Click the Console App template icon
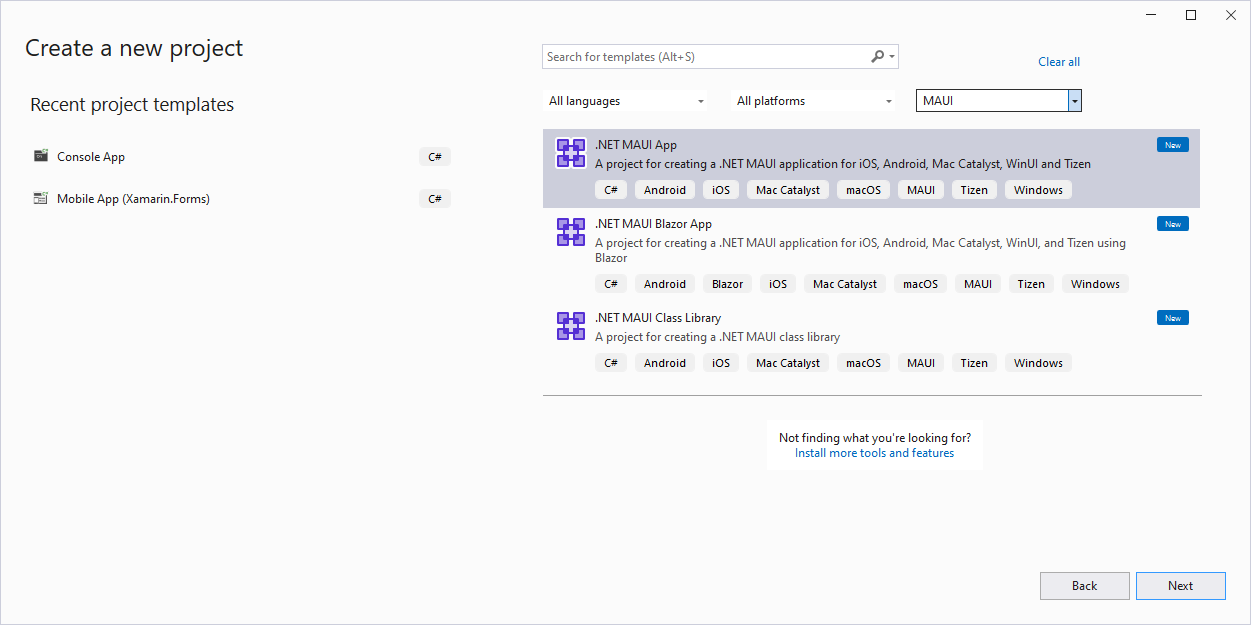The image size is (1251, 625). 41,156
